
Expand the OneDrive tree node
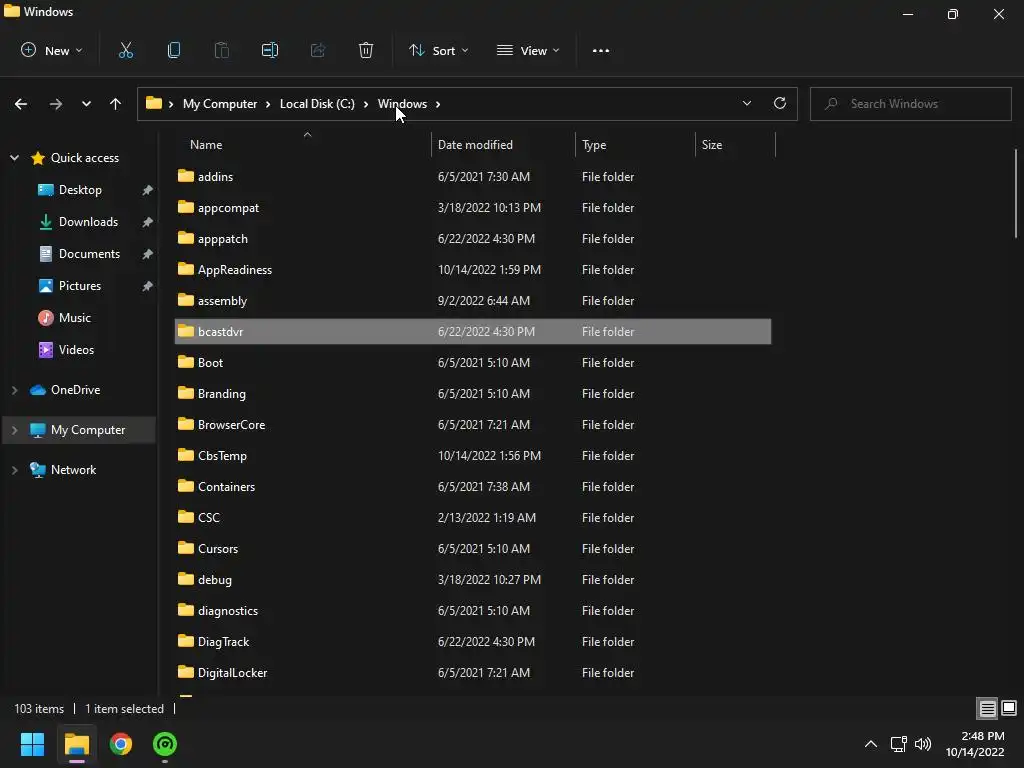coord(14,390)
